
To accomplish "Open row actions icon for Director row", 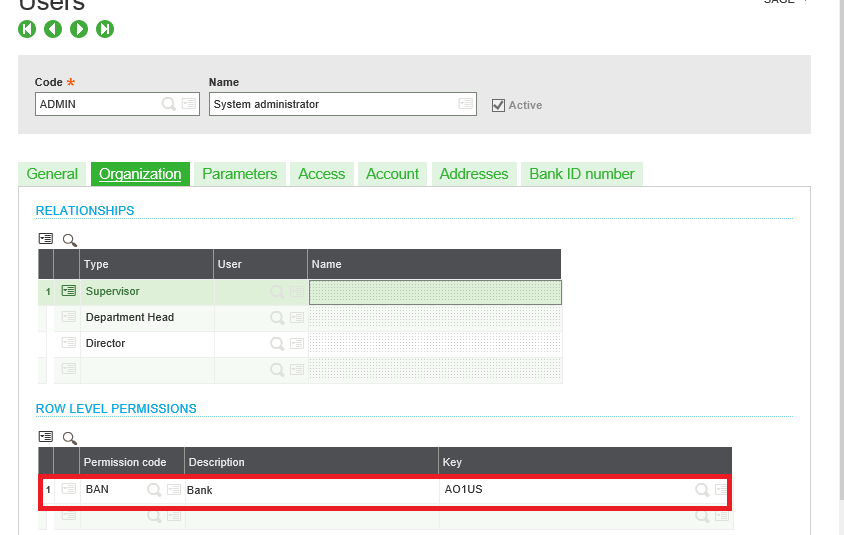I will pos(68,342).
